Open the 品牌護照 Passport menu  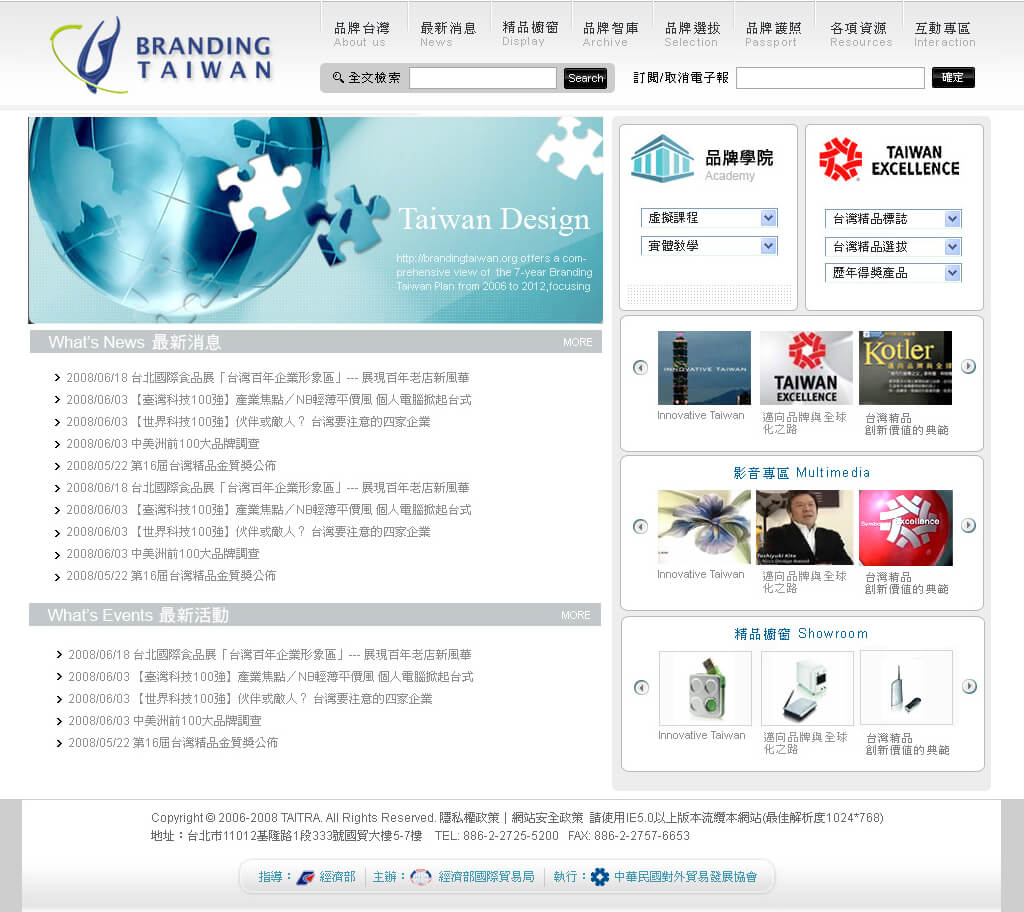773,34
